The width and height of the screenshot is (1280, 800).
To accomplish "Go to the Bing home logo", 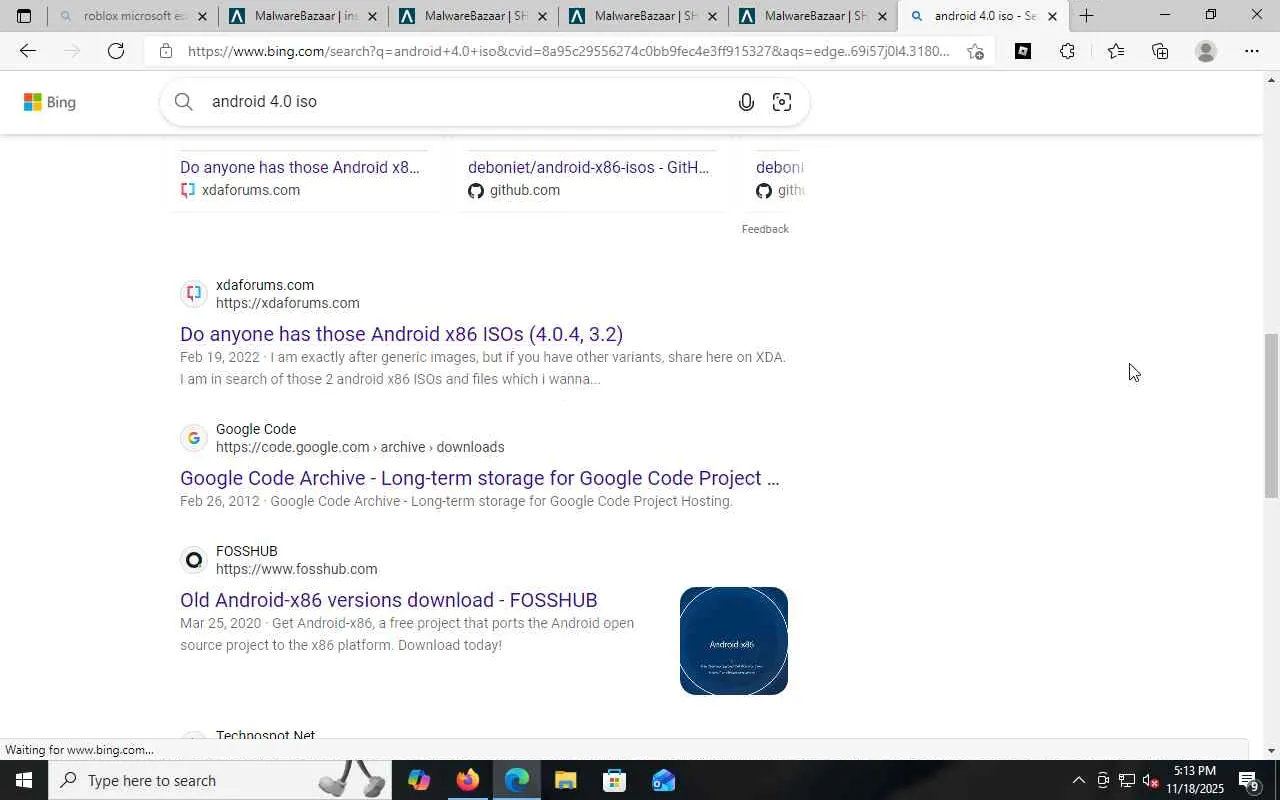I will [50, 102].
